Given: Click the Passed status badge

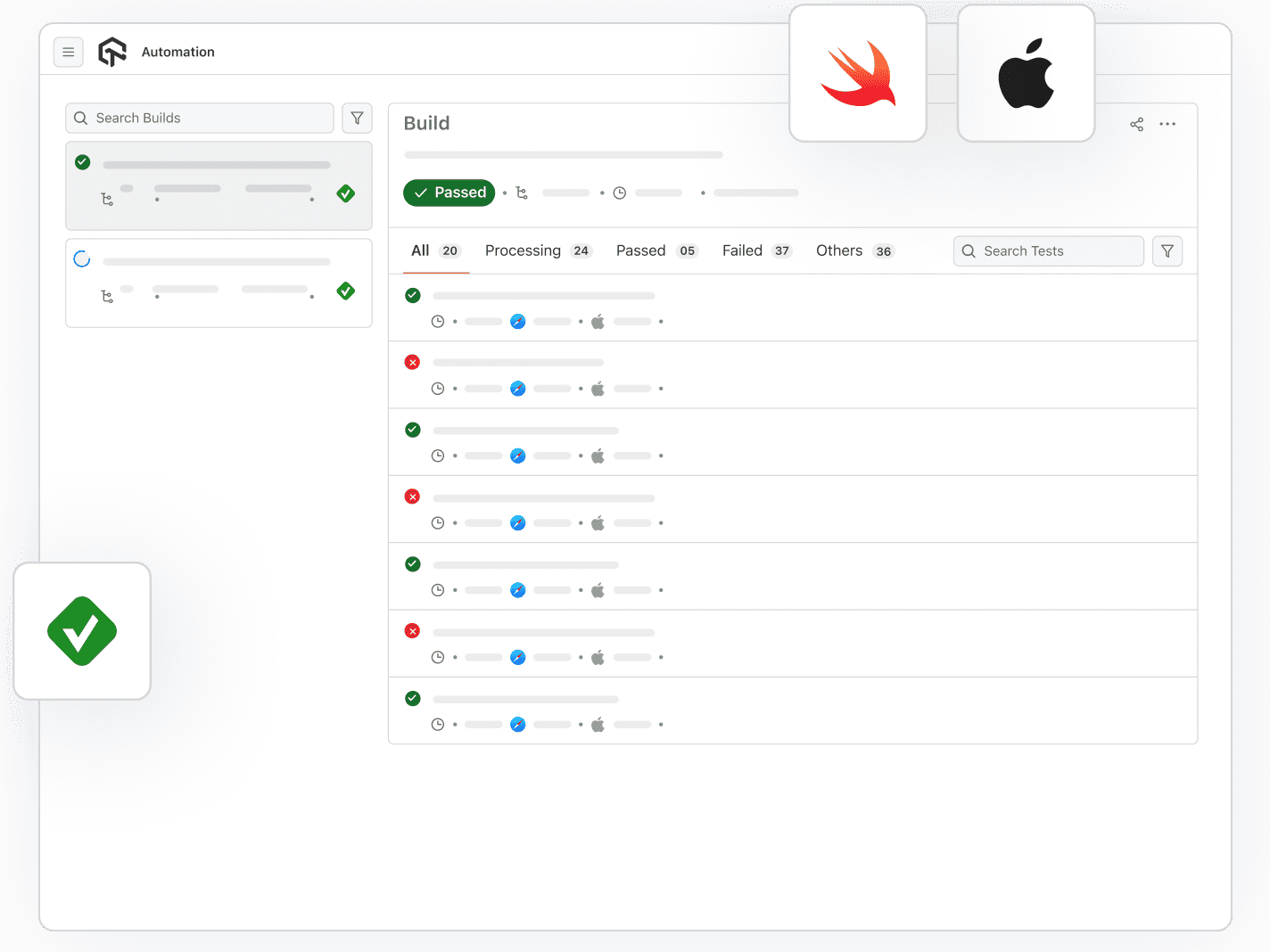Looking at the screenshot, I should tap(449, 193).
